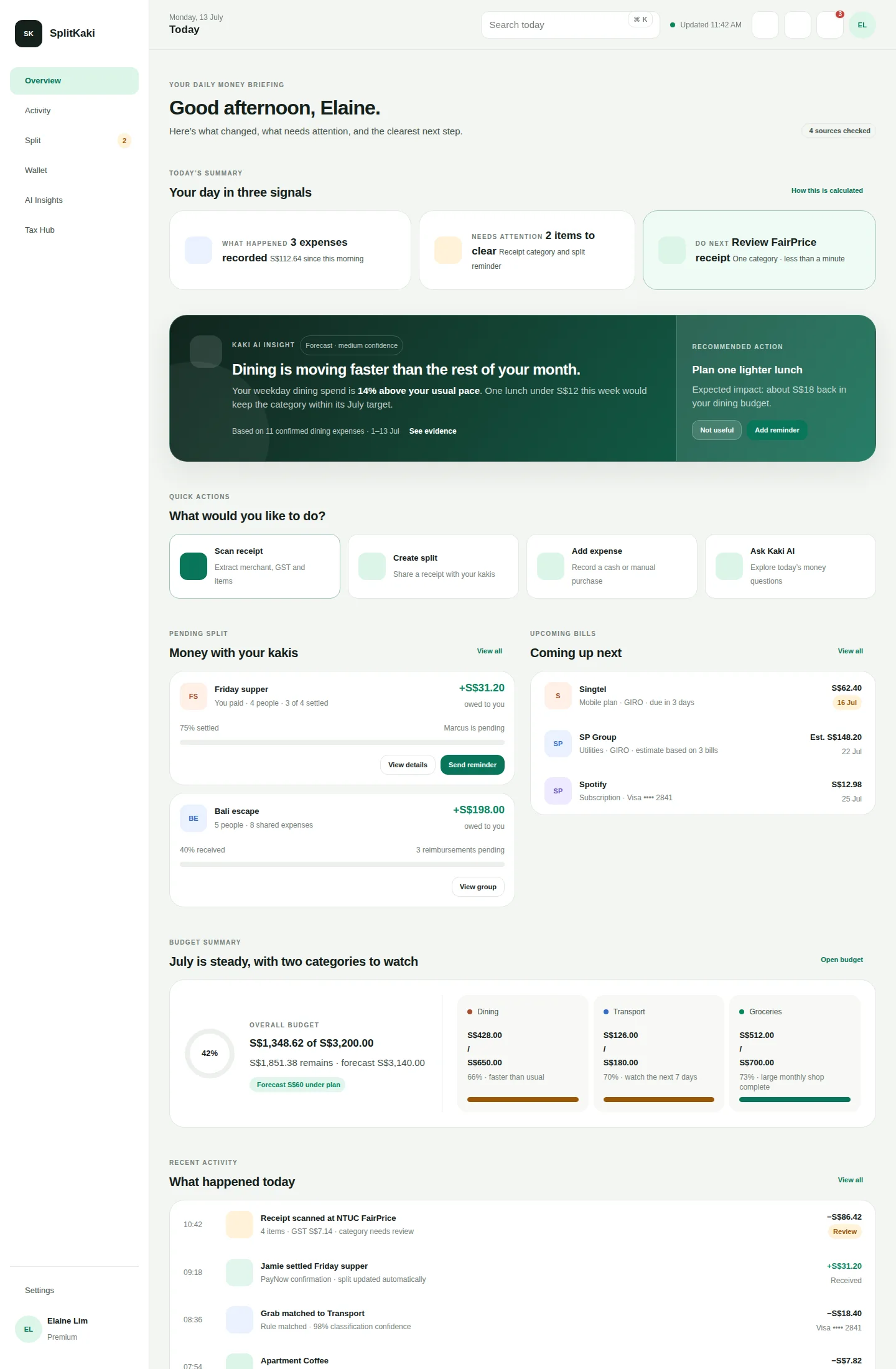This screenshot has height=1369, width=896.
Task: Click the Scan receipt dark green icon
Action: pyautogui.click(x=194, y=566)
